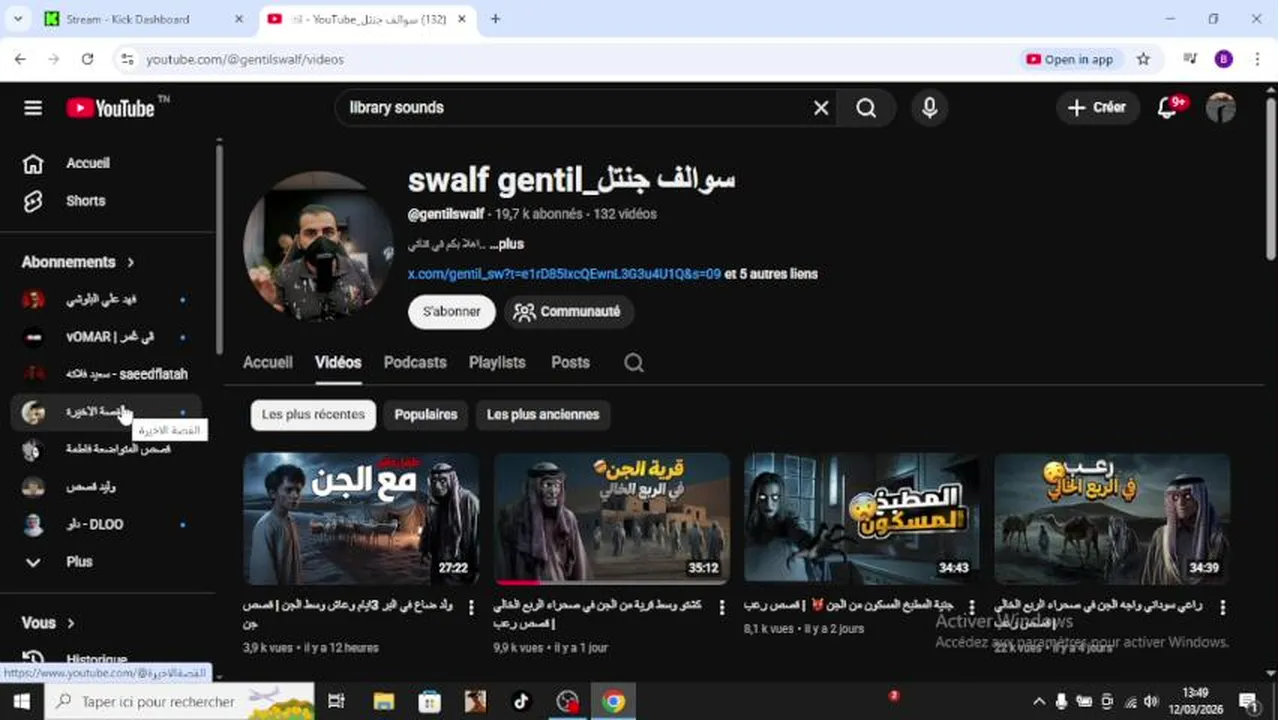Click the Windows taskbar search box
Screen dimensions: 1278x720
pos(179,701)
